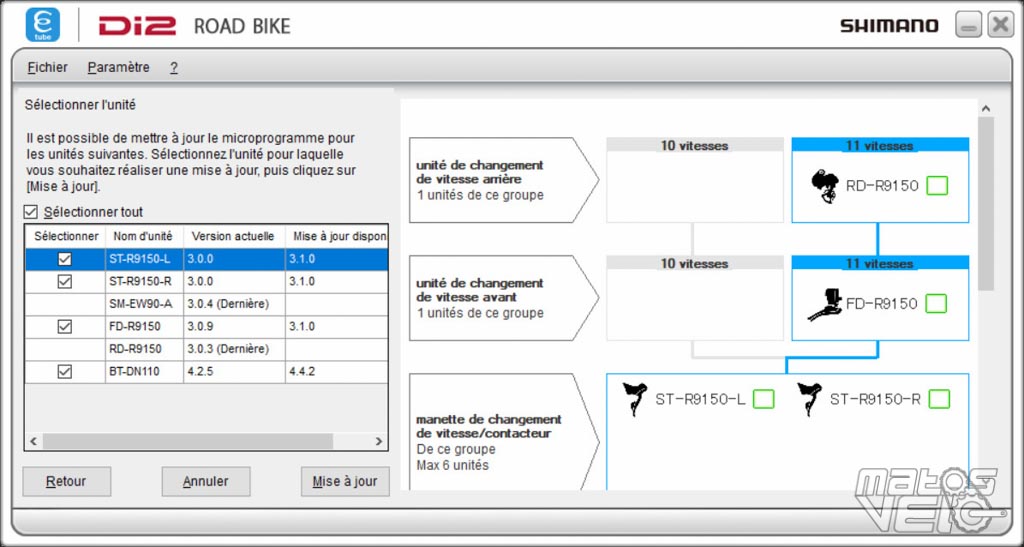Toggle the green box beside ST-R9150-R
This screenshot has height=547, width=1024.
939,399
